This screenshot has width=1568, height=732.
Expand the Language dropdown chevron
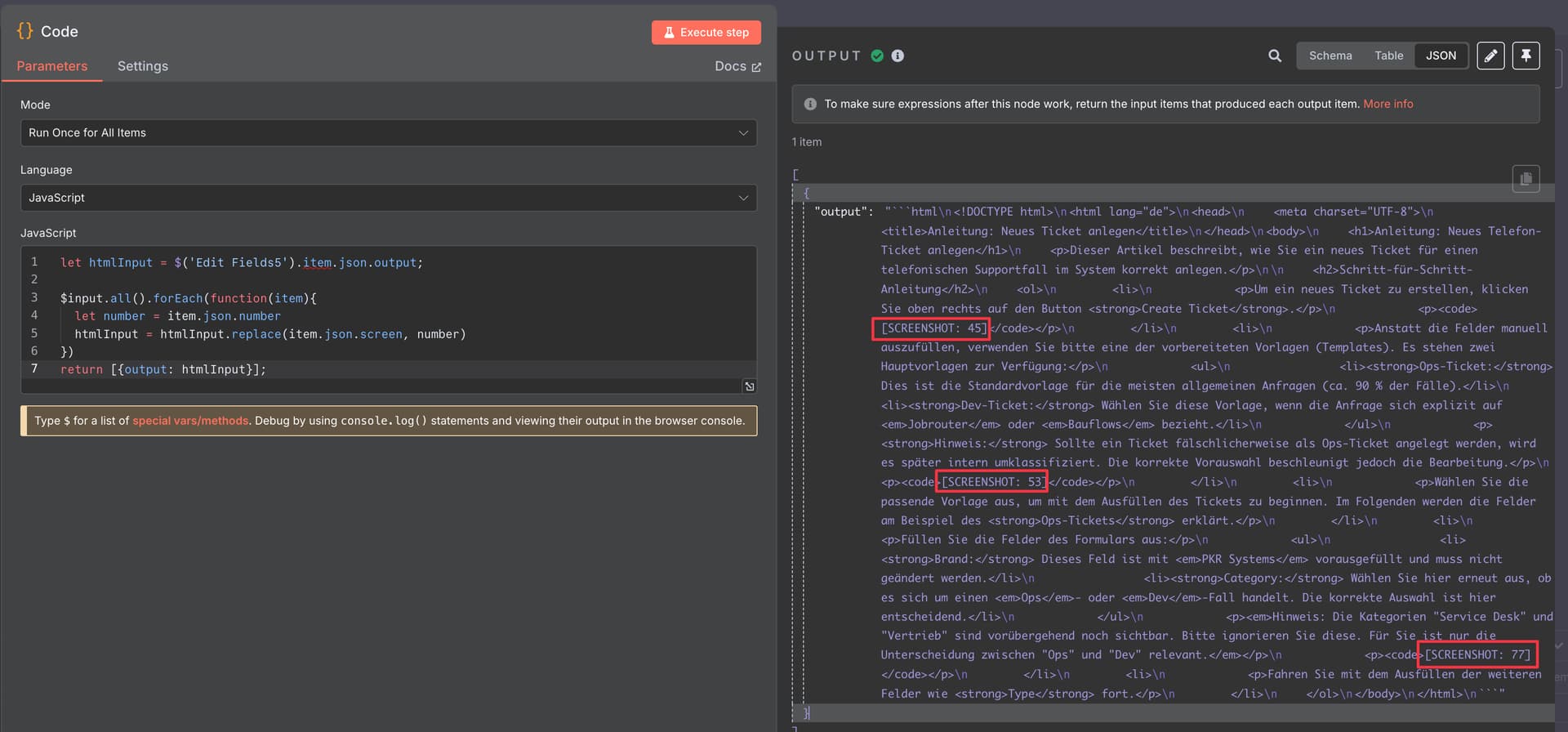[x=743, y=198]
